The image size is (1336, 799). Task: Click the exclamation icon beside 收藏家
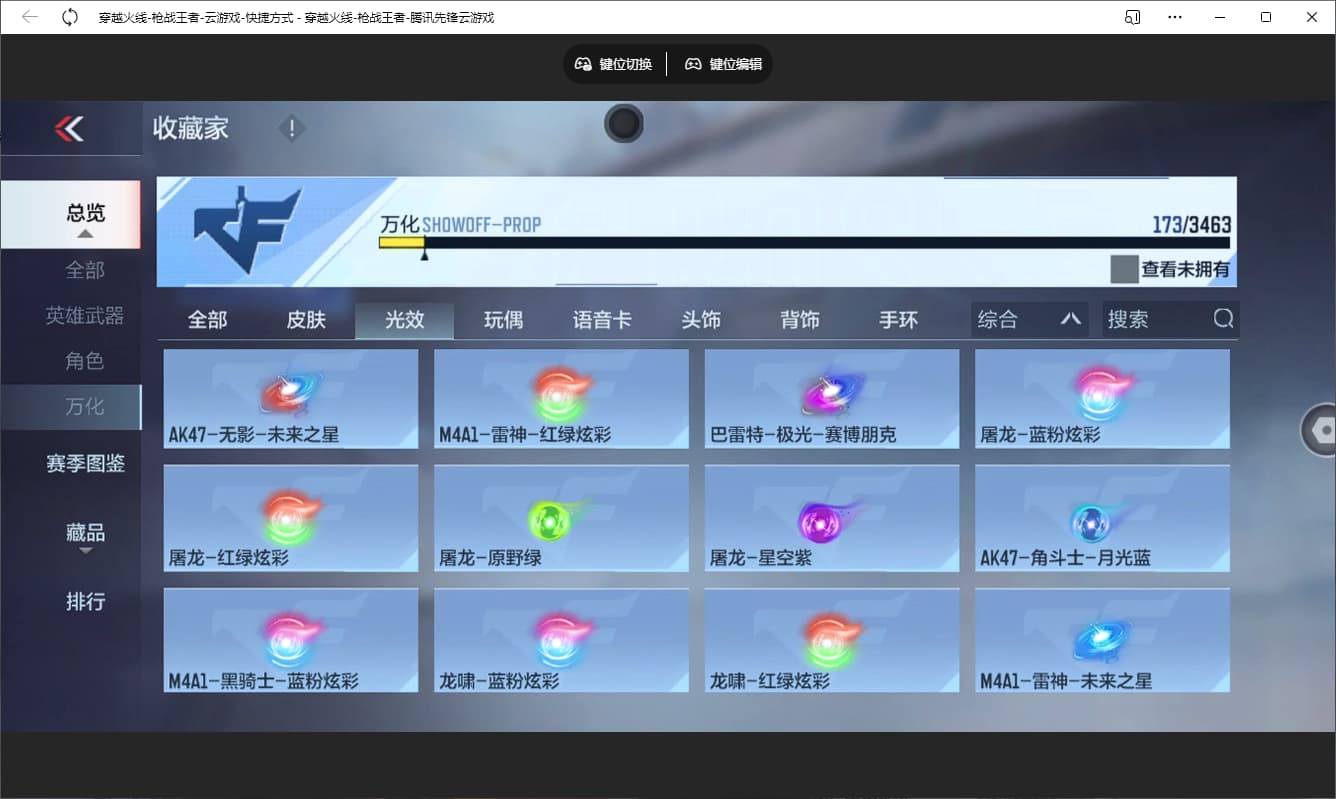291,128
